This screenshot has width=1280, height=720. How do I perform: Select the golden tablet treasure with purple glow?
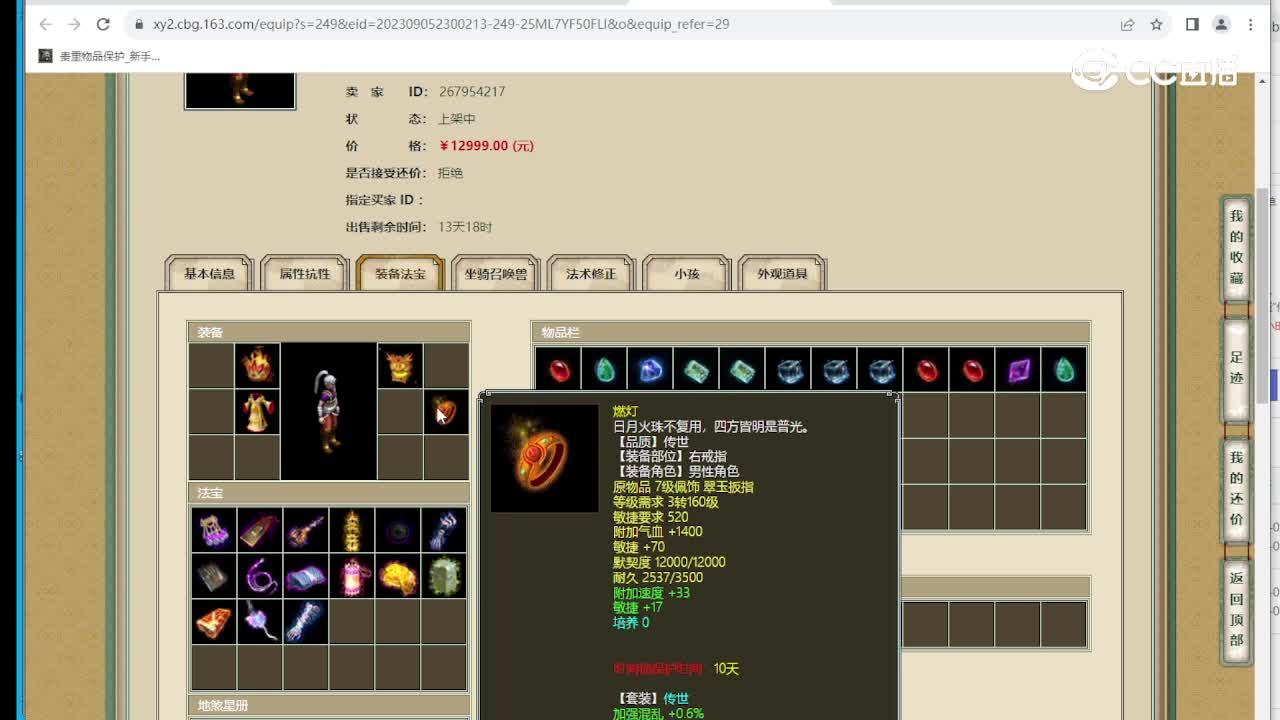[x=259, y=530]
